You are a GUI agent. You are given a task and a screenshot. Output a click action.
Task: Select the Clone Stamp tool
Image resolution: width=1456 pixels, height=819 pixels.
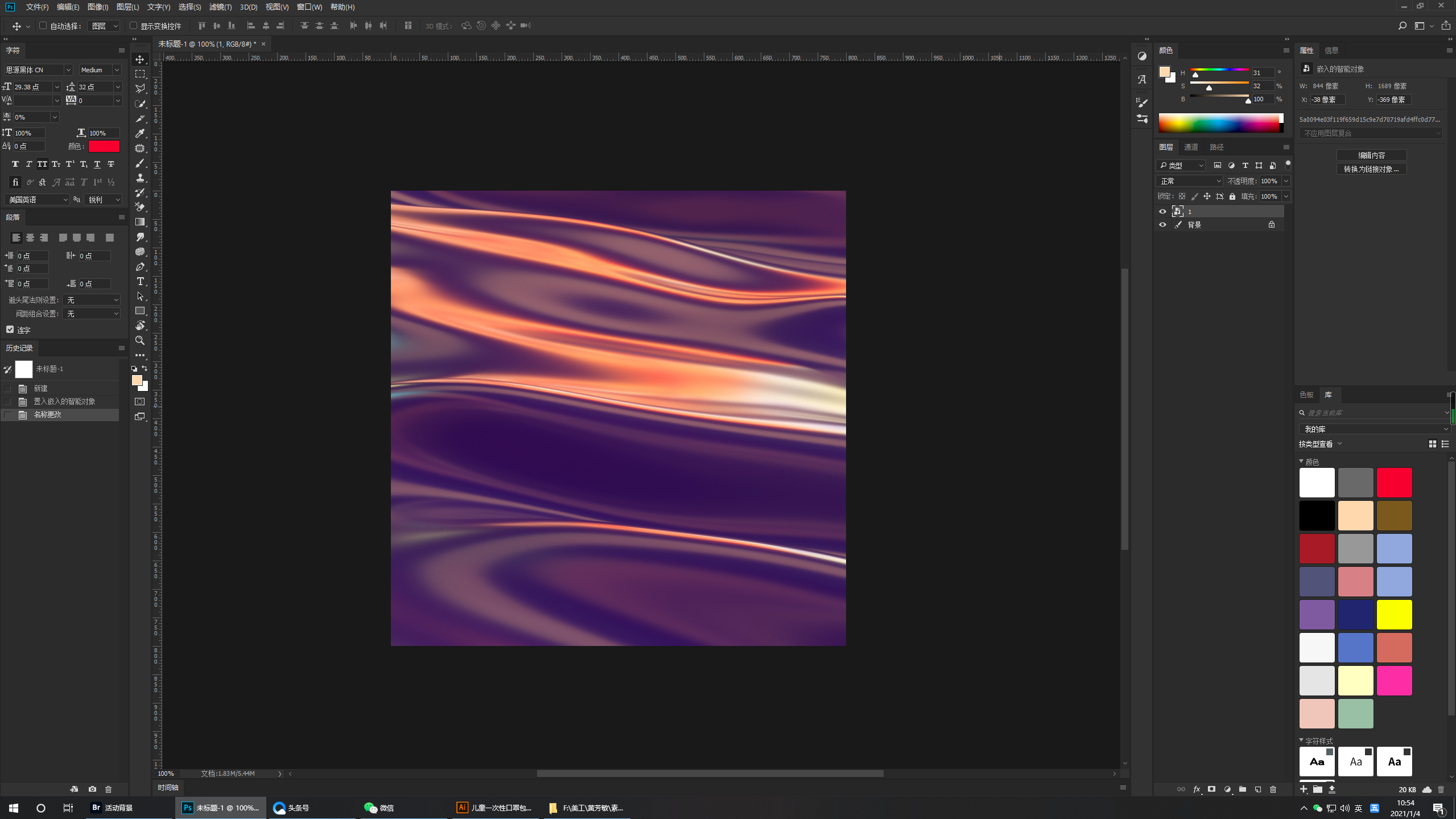point(139,178)
